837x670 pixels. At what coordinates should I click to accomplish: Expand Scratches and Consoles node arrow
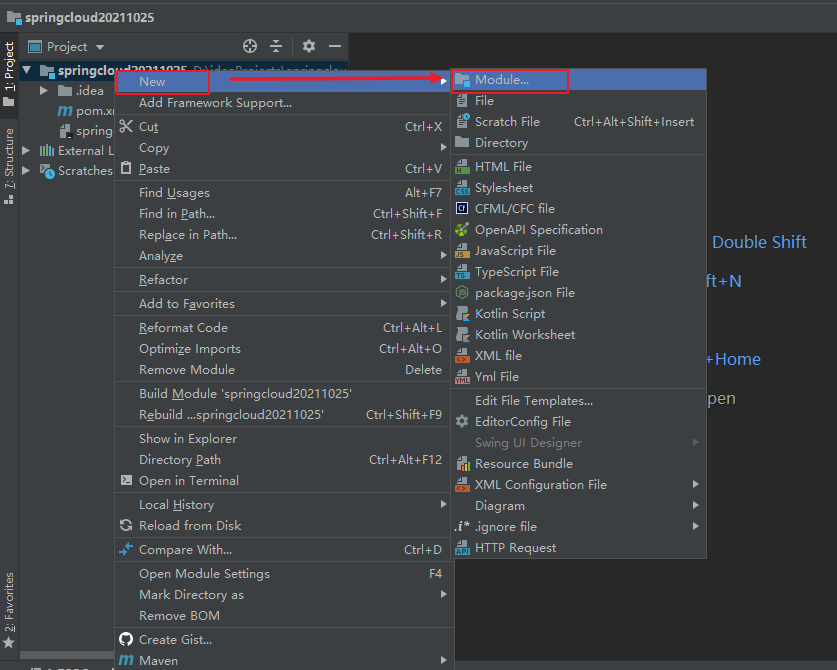[26, 171]
